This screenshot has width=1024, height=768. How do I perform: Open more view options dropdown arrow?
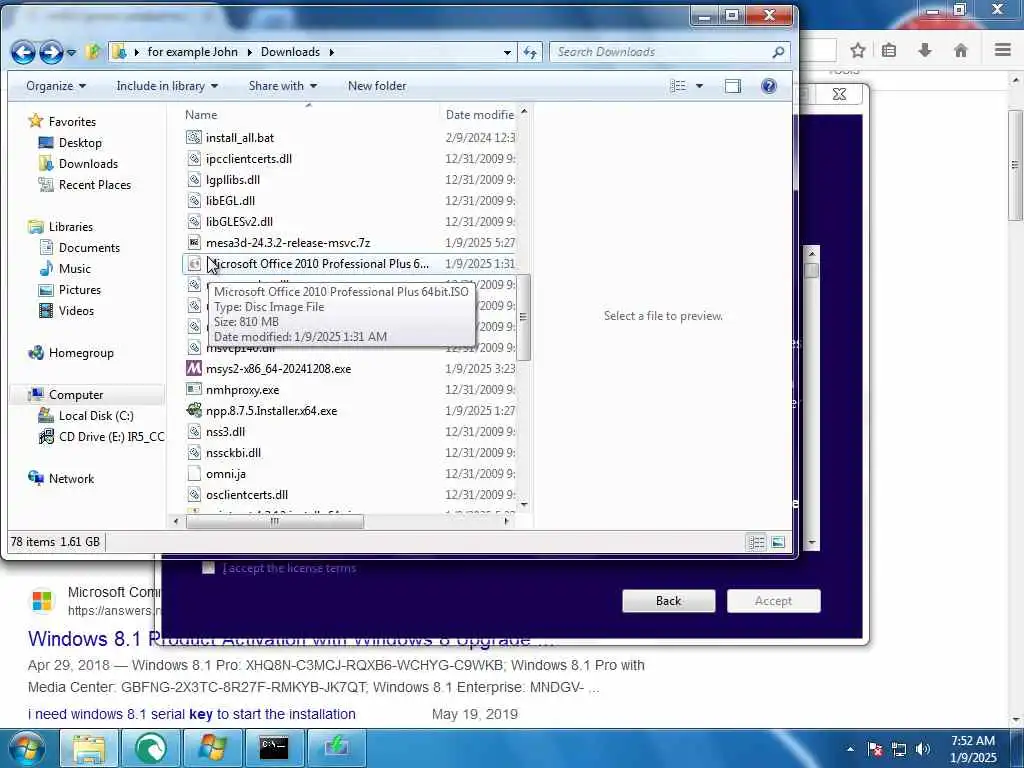pyautogui.click(x=699, y=86)
